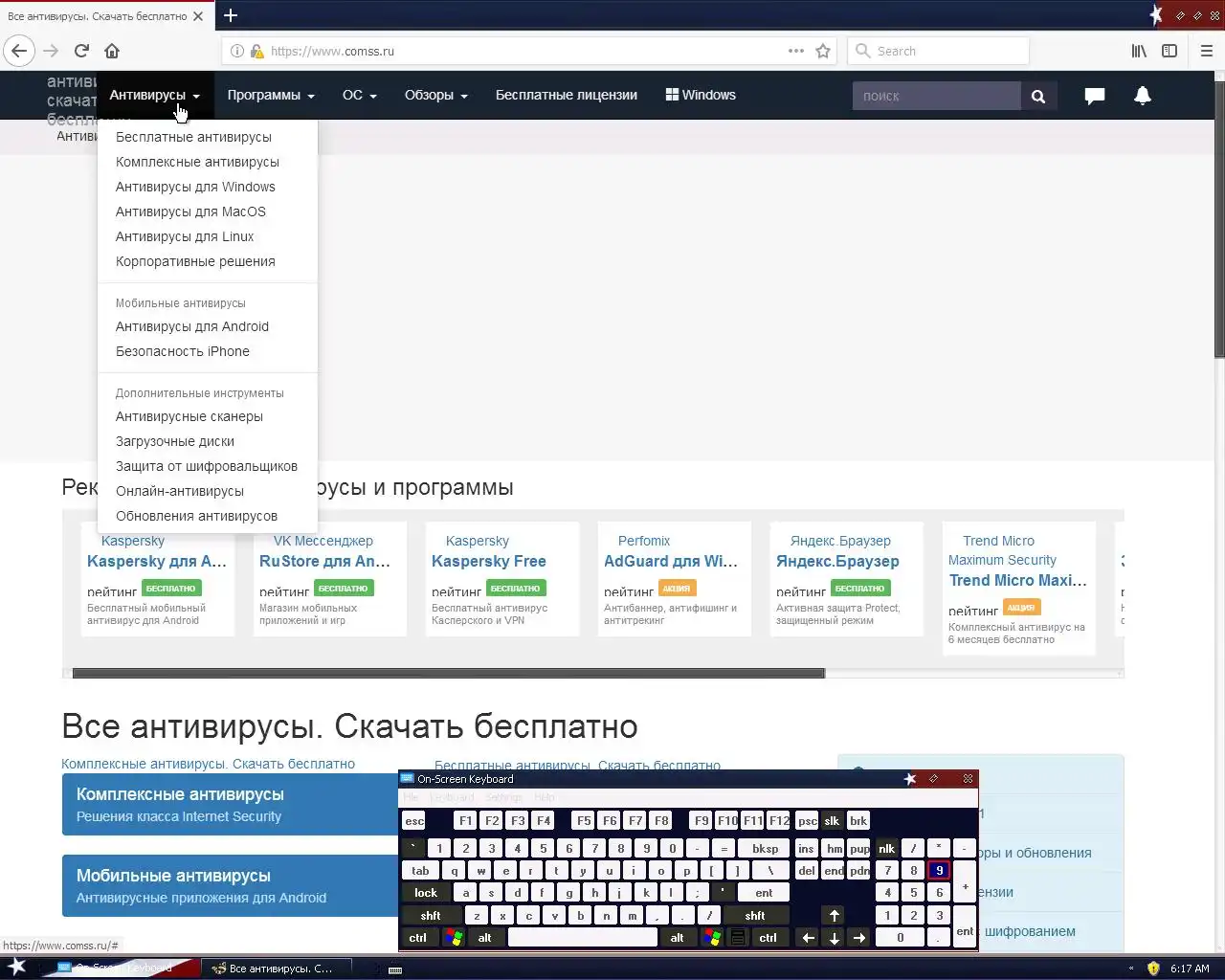Toggle the left ctrl key on the On-Screen Keyboard
Screen dimensions: 1225x980
418,938
